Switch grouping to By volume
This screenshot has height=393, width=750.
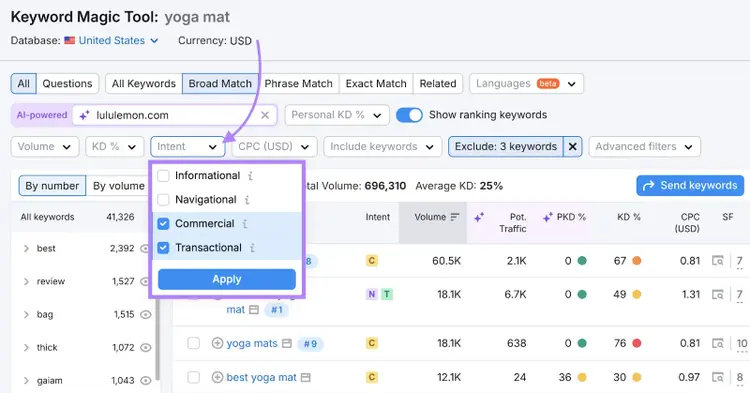(x=119, y=186)
